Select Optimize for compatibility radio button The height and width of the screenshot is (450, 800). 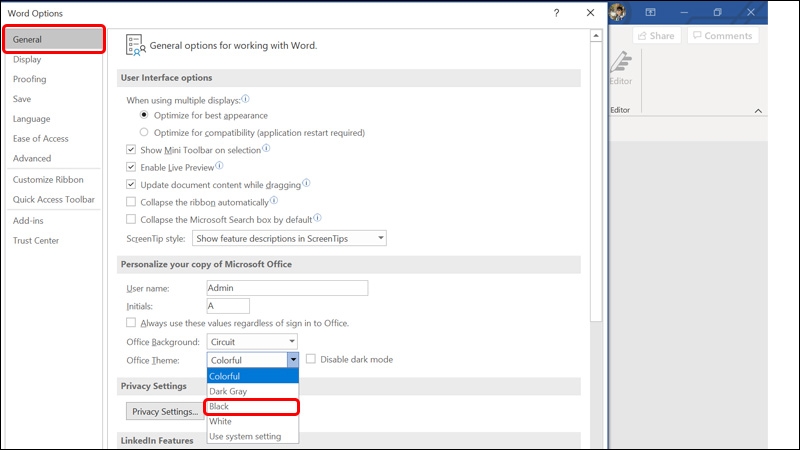(144, 132)
